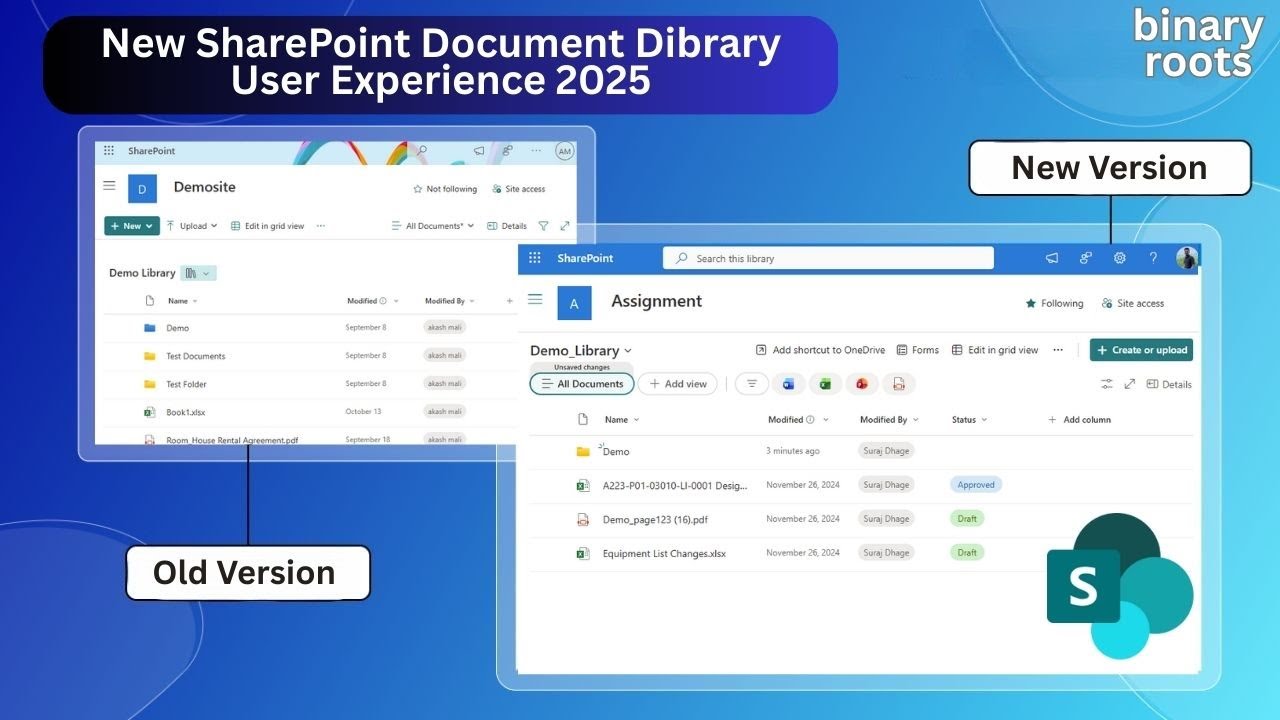Viewport: 1280px width, 720px height.
Task: Open the help question mark icon
Action: click(x=1153, y=258)
